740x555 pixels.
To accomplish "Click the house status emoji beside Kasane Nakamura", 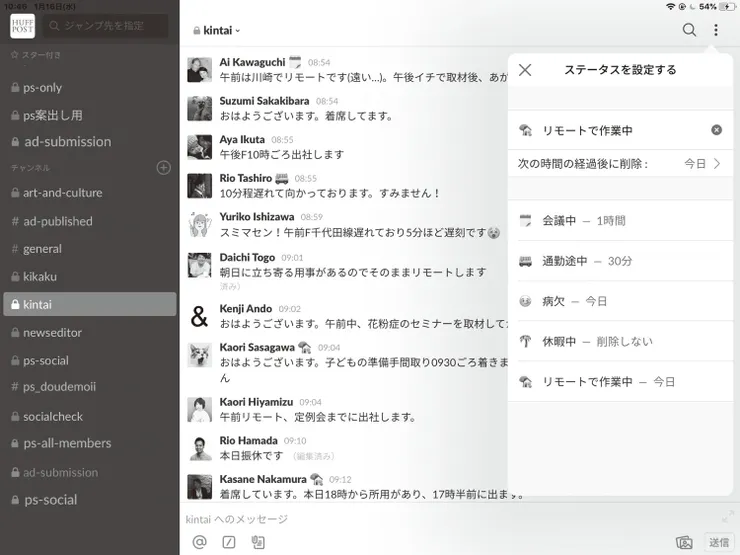I will [317, 479].
